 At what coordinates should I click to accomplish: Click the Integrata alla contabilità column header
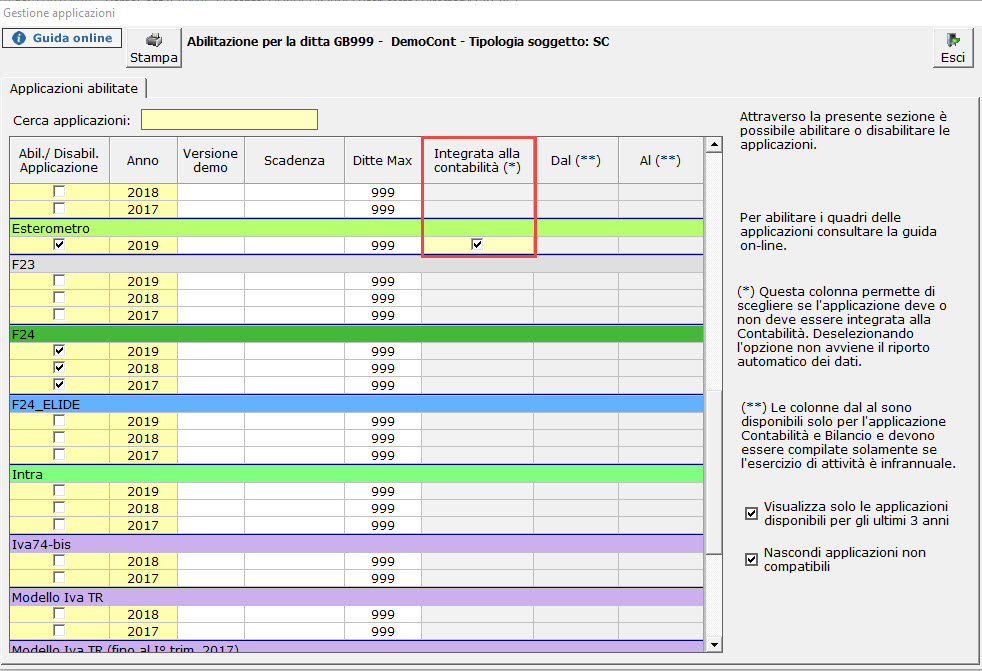[x=478, y=160]
